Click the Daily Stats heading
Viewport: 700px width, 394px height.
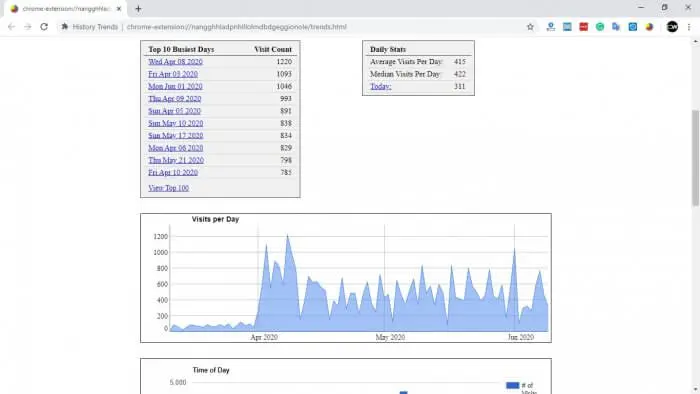[388, 49]
